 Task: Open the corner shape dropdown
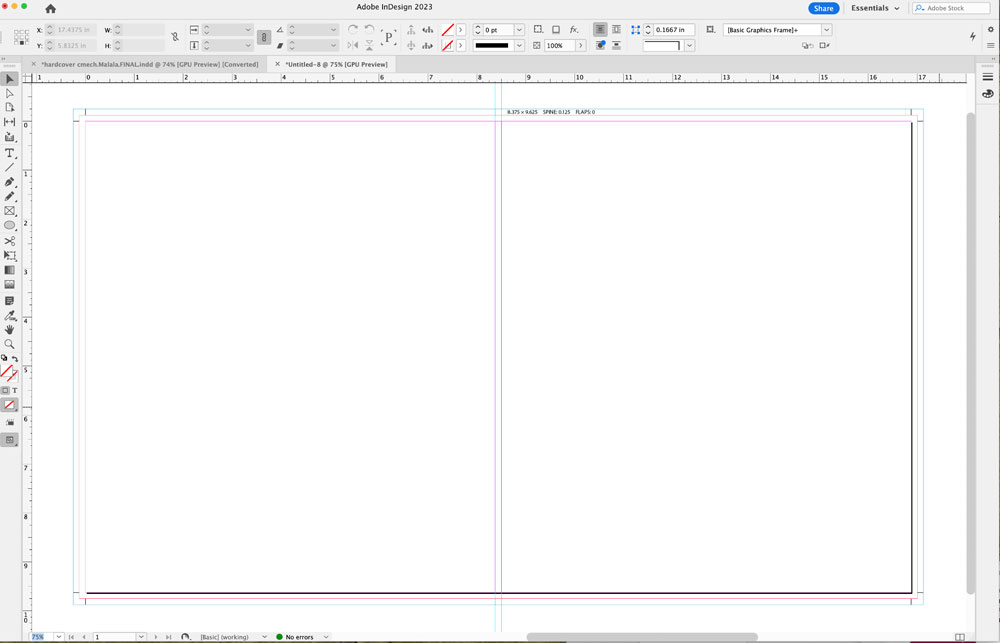coord(689,45)
